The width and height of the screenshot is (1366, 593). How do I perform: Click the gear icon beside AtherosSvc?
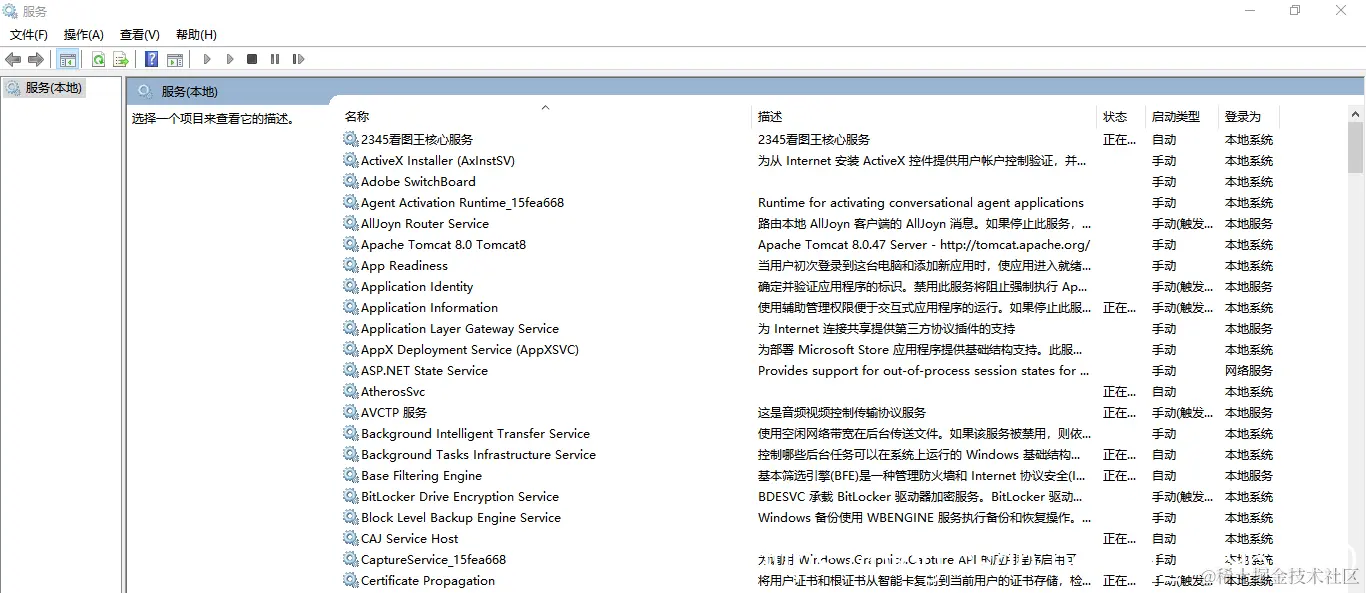[x=350, y=391]
